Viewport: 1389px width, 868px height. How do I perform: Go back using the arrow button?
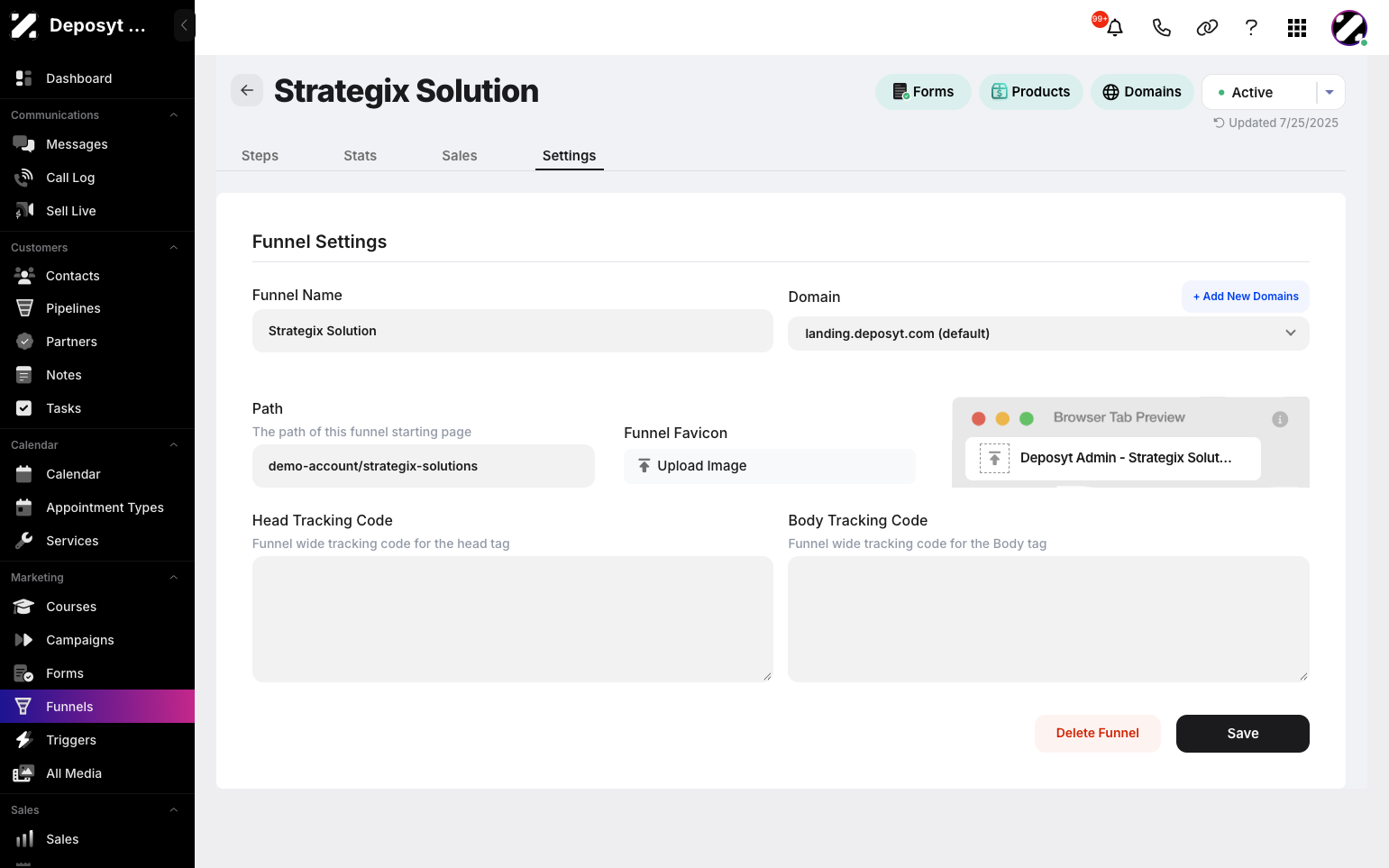[247, 90]
